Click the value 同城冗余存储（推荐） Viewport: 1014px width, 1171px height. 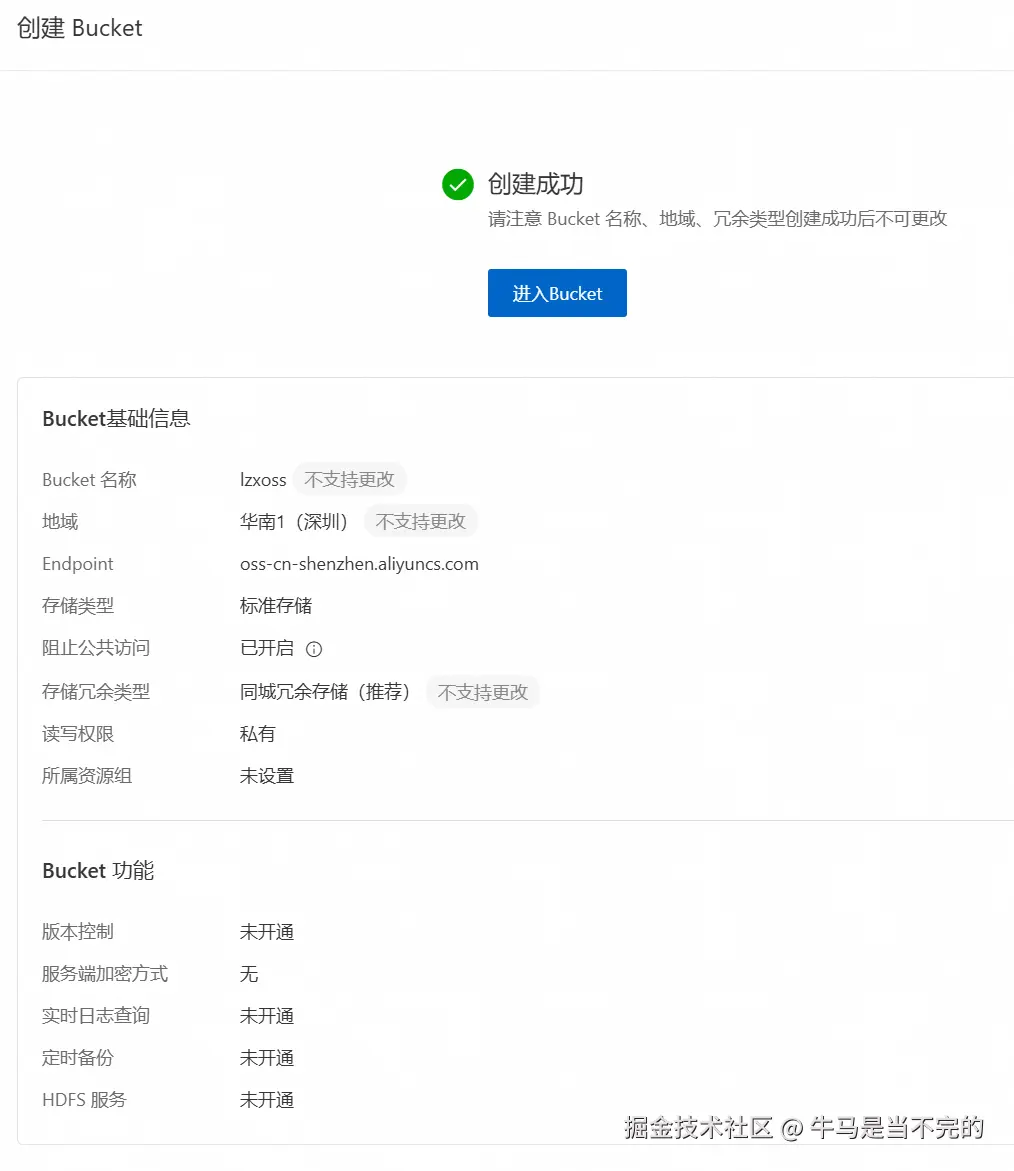point(326,692)
